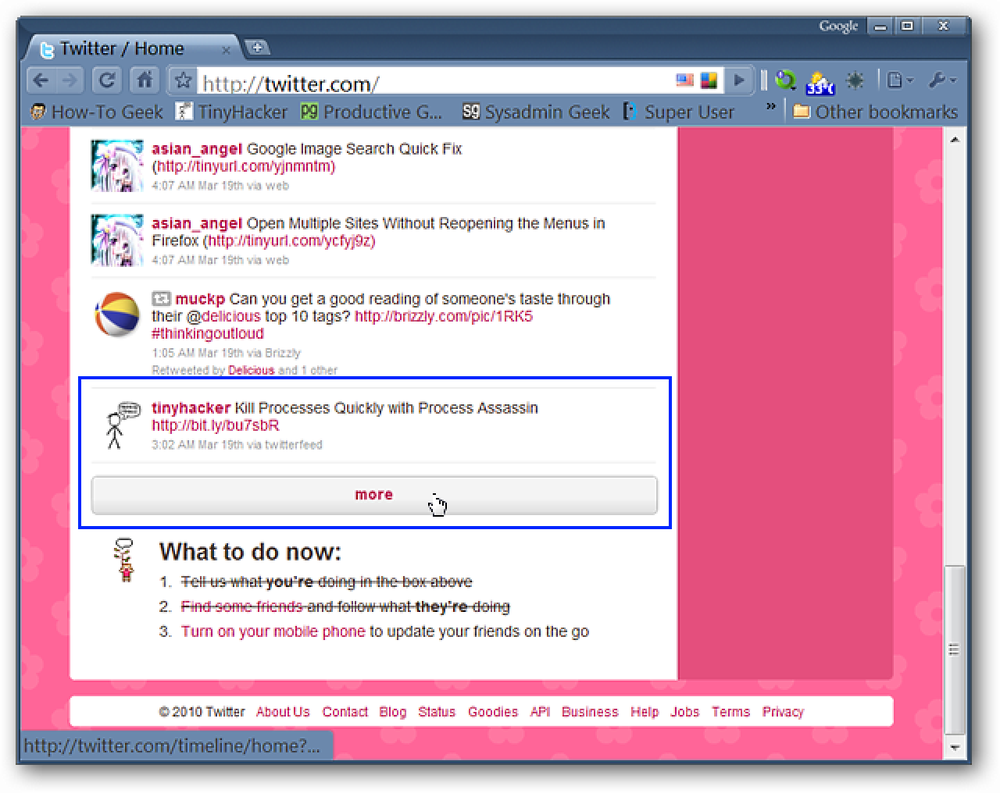This screenshot has height=793, width=1000.
Task: Open the tinyhacker username link
Action: point(191,408)
